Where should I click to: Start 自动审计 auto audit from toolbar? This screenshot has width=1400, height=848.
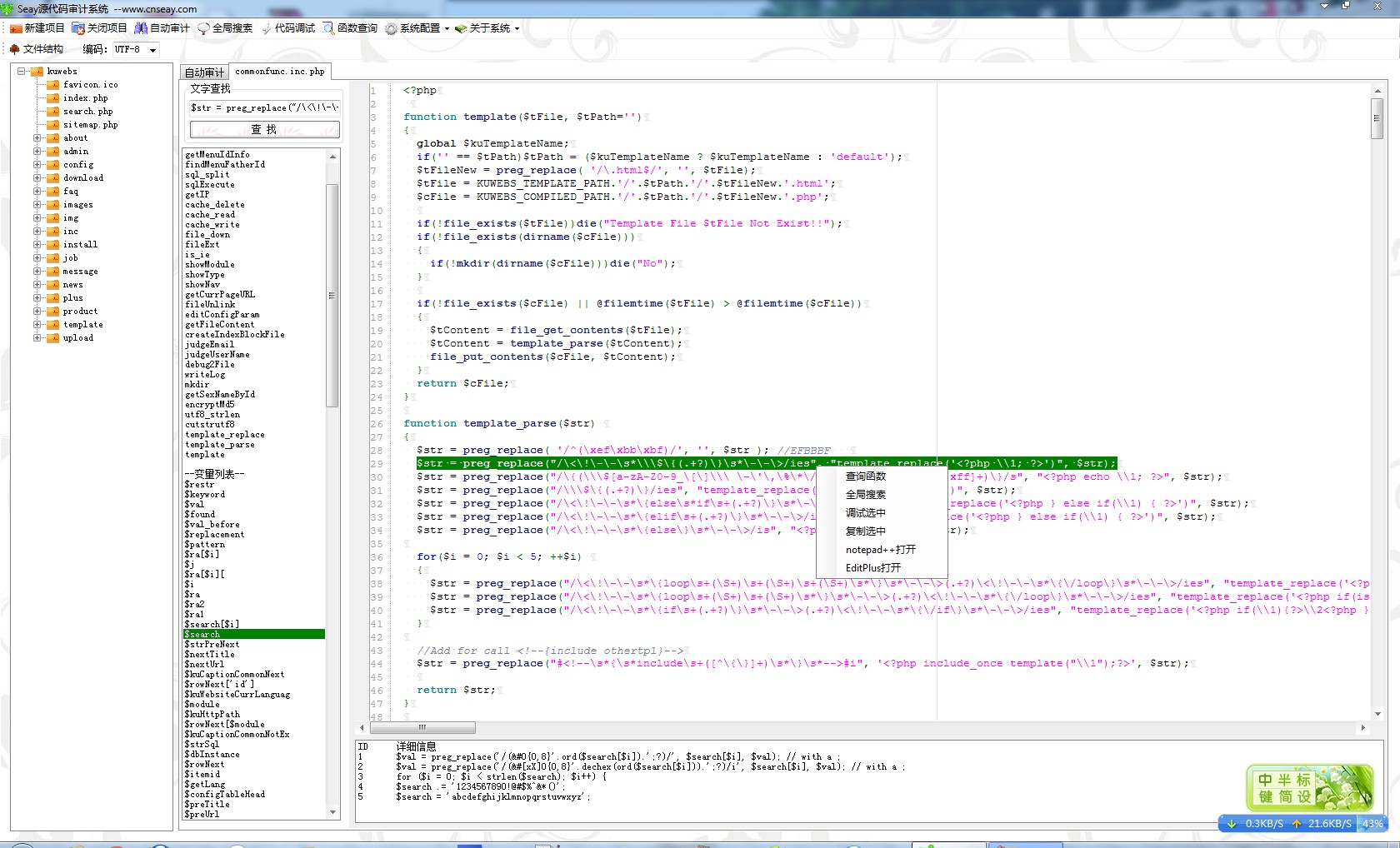click(142, 28)
